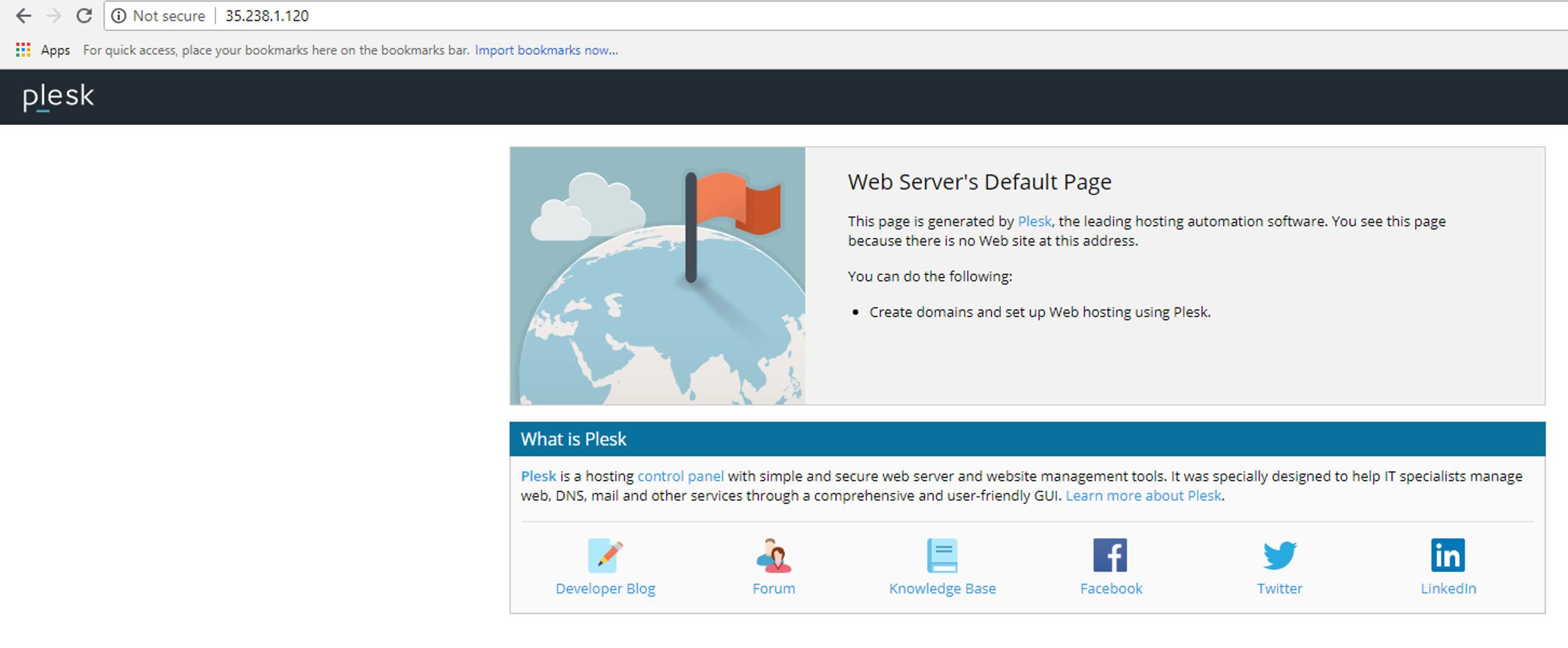The height and width of the screenshot is (648, 1568).
Task: Open the Not secure site info icon
Action: [119, 16]
